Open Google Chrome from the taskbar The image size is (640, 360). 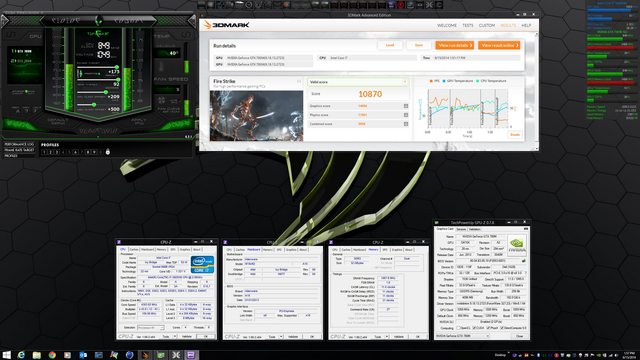point(52,355)
